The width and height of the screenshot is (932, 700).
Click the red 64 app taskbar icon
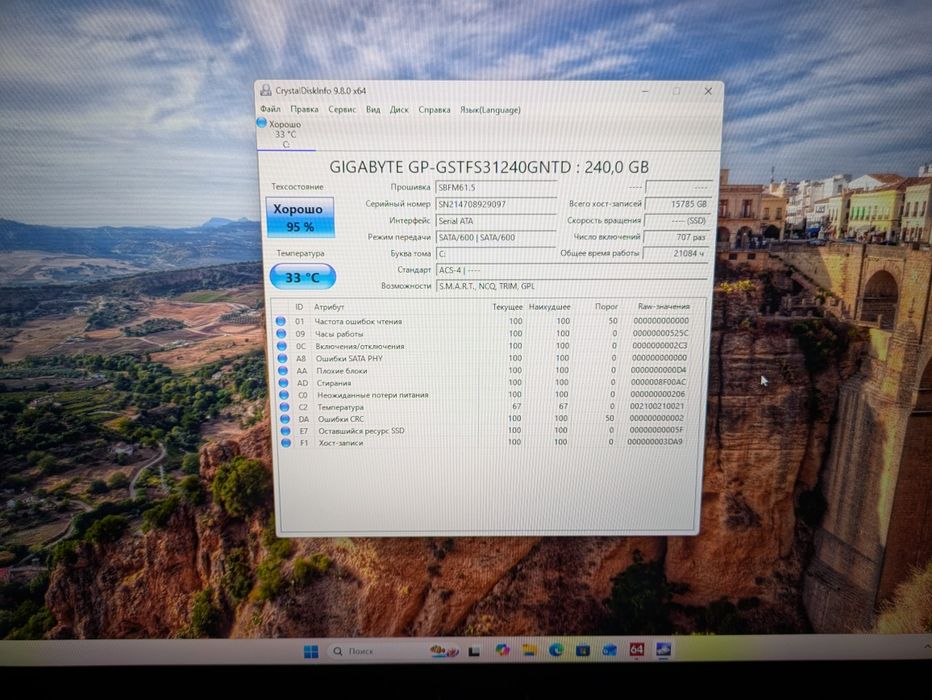tap(637, 649)
